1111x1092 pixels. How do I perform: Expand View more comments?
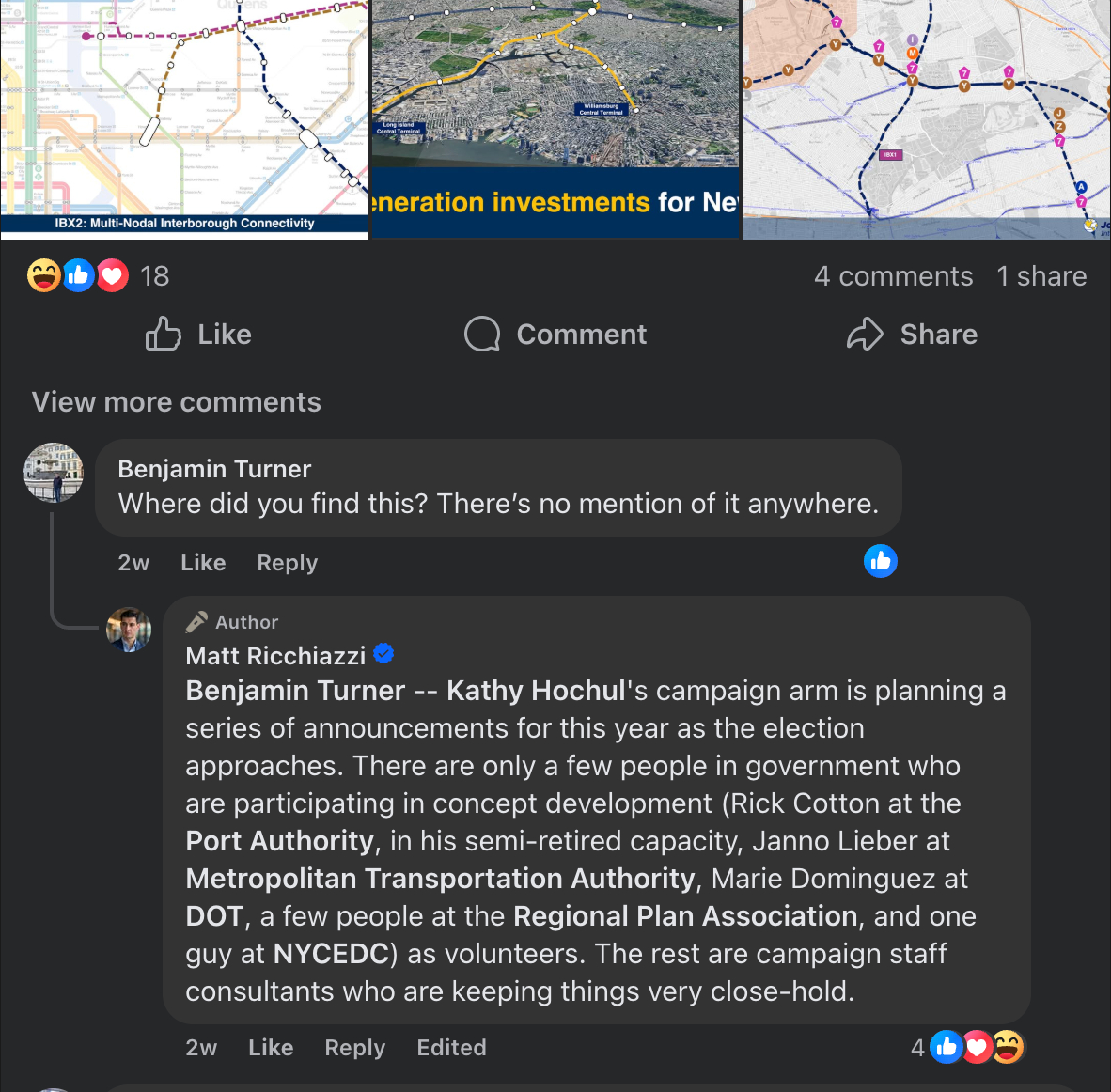click(177, 402)
